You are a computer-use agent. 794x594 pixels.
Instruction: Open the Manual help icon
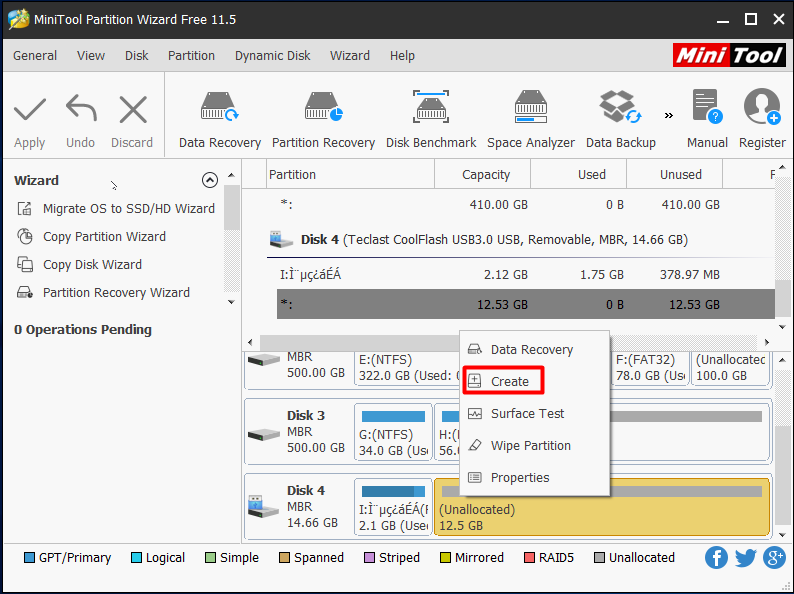click(x=707, y=107)
